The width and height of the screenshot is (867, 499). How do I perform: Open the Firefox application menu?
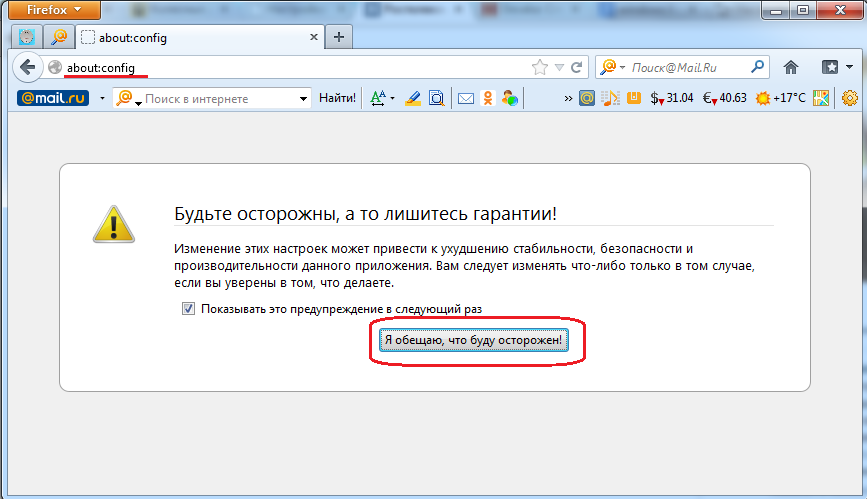pyautogui.click(x=54, y=9)
